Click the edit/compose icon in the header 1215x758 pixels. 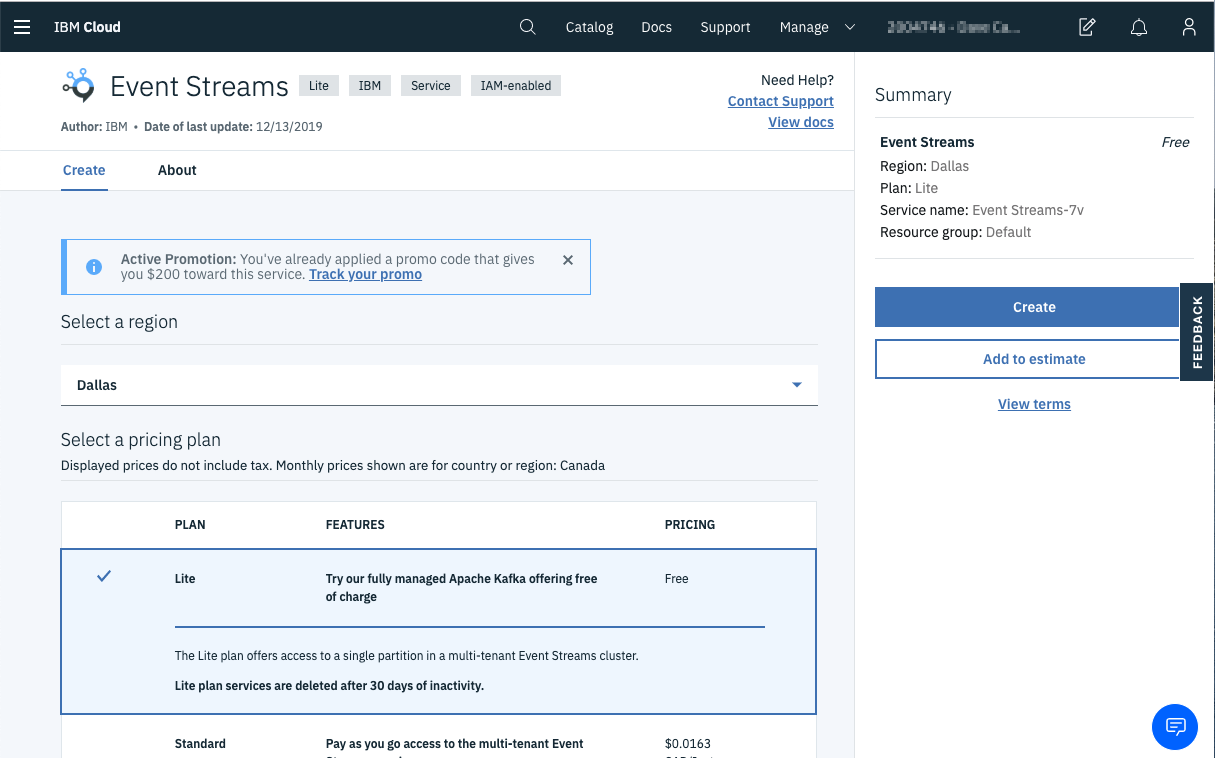point(1086,27)
